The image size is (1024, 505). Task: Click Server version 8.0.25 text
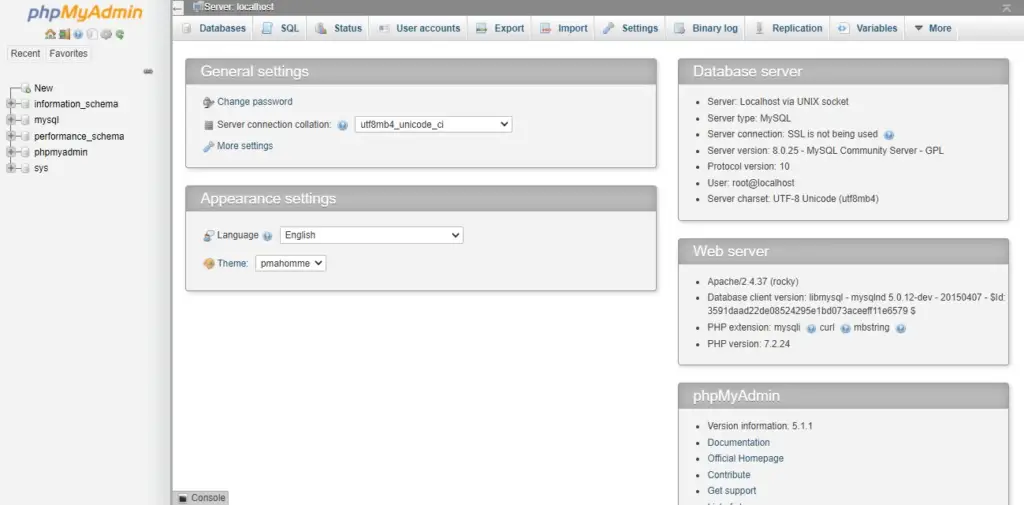coord(825,150)
